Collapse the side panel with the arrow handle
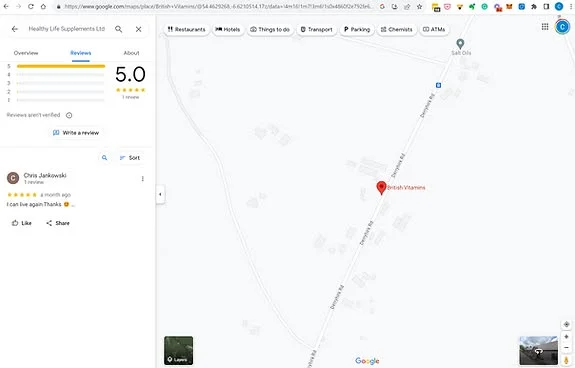 tap(160, 194)
